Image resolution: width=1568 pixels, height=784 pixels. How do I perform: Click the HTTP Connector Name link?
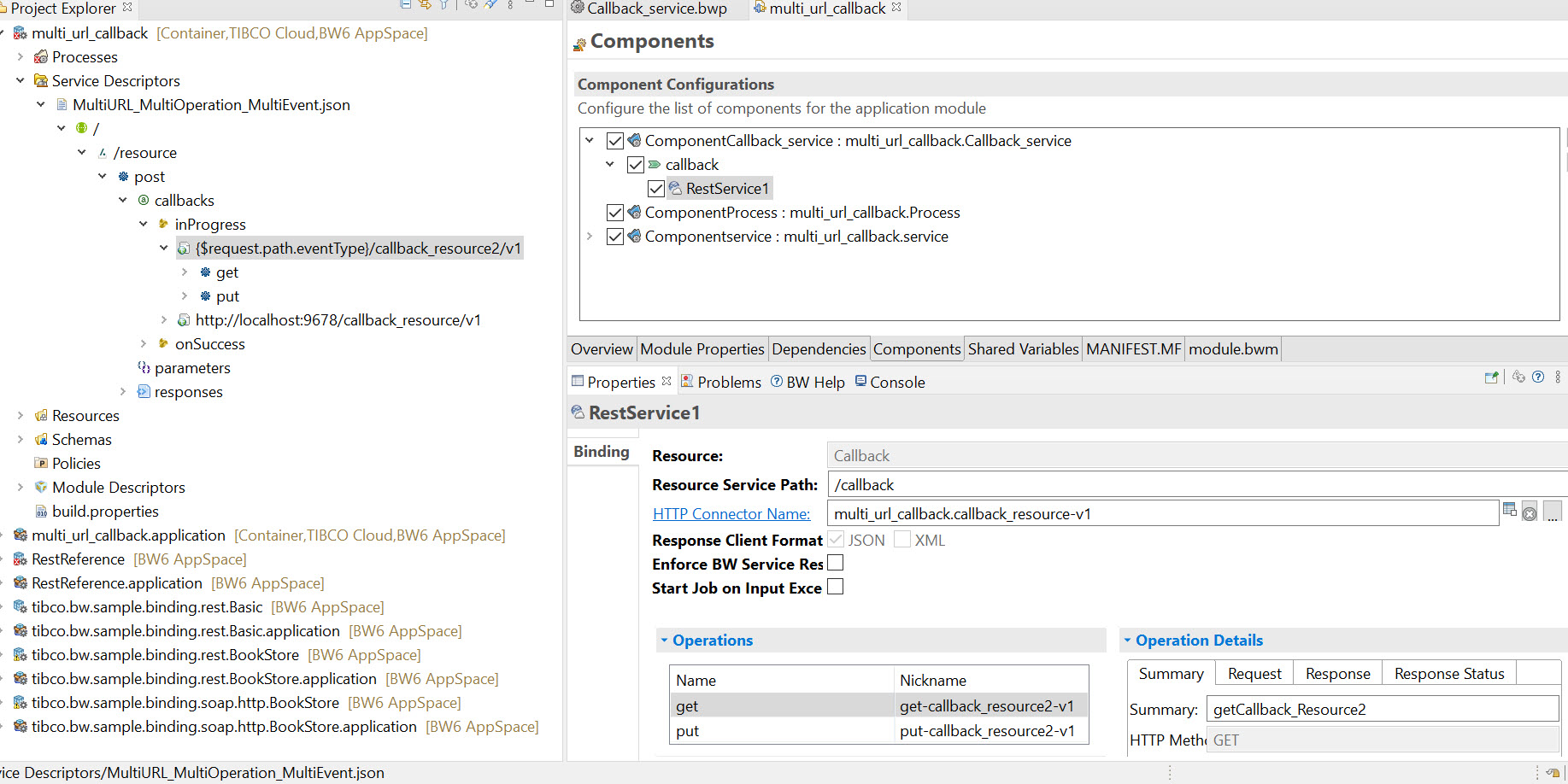[731, 514]
